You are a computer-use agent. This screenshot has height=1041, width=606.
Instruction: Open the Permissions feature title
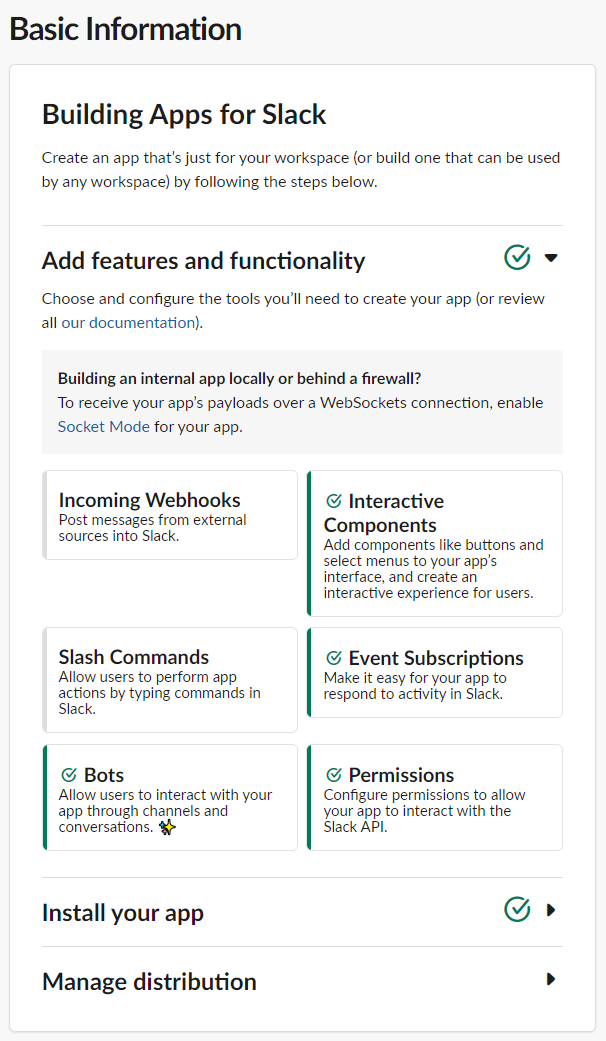[401, 775]
